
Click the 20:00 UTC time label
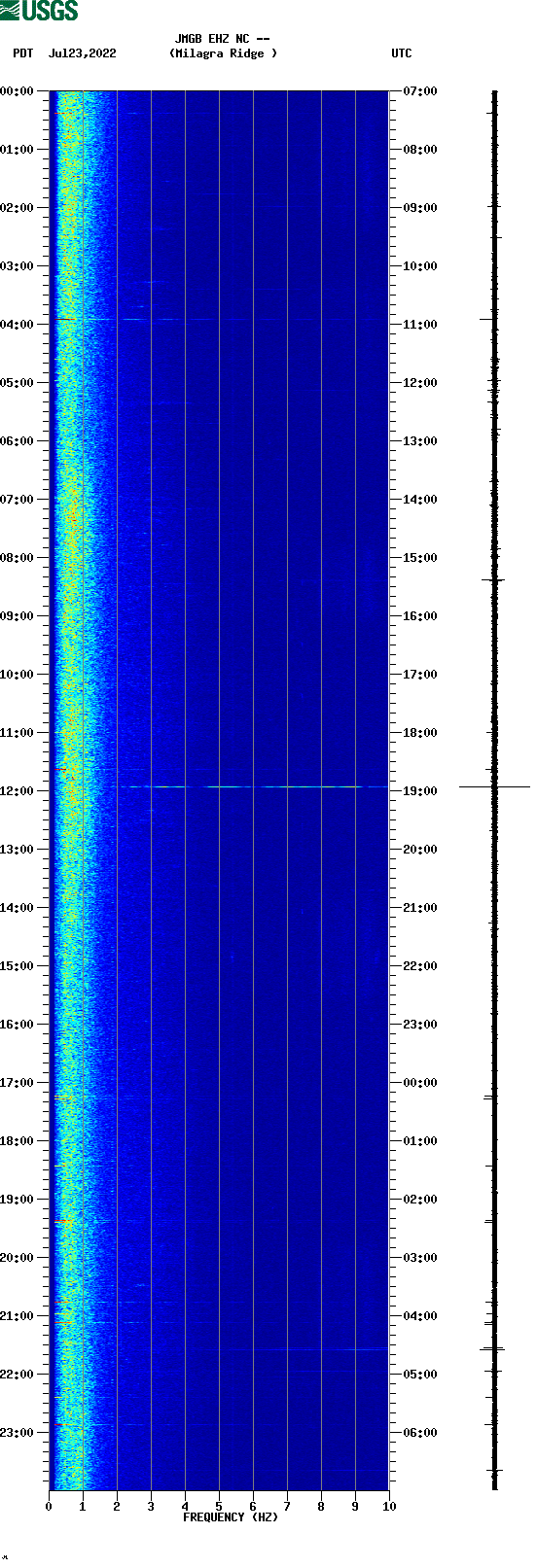[419, 850]
